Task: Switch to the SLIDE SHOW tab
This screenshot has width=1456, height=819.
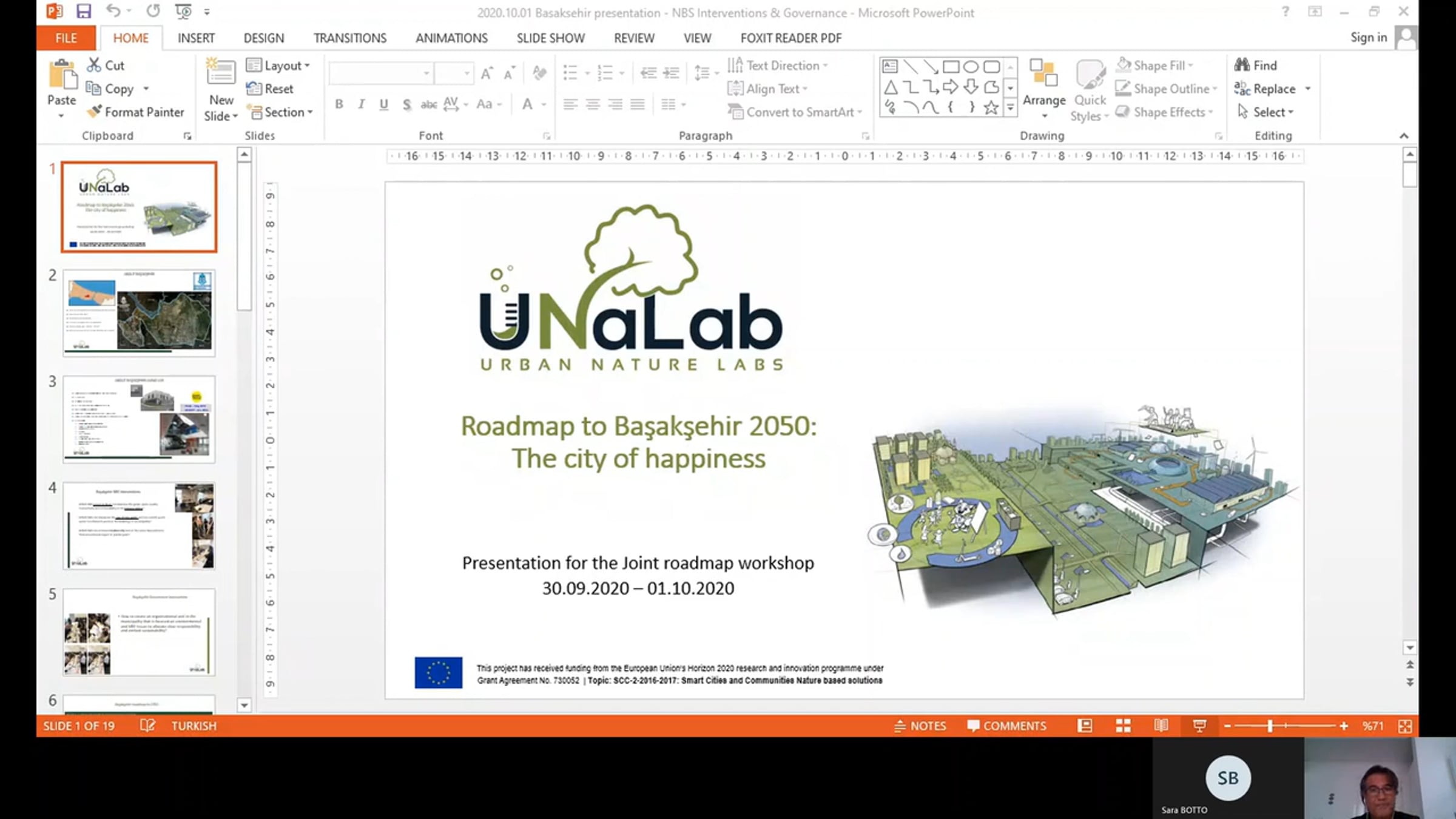Action: click(551, 38)
